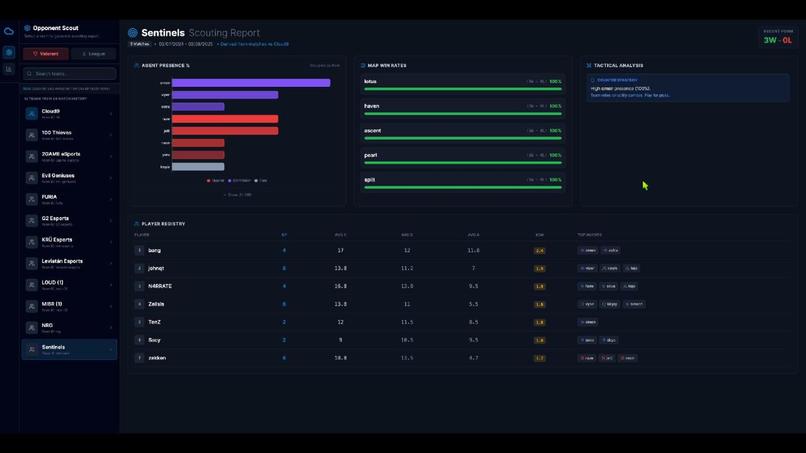Expand the LOUD row chevron

pyautogui.click(x=111, y=285)
